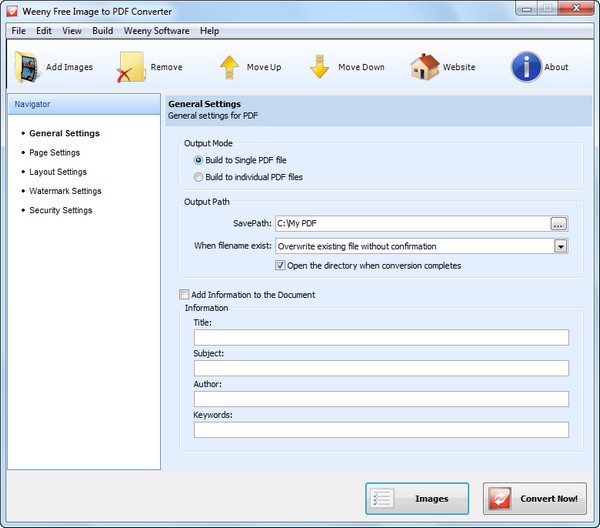The width and height of the screenshot is (600, 528).
Task: Open the Build menu
Action: [x=103, y=31]
